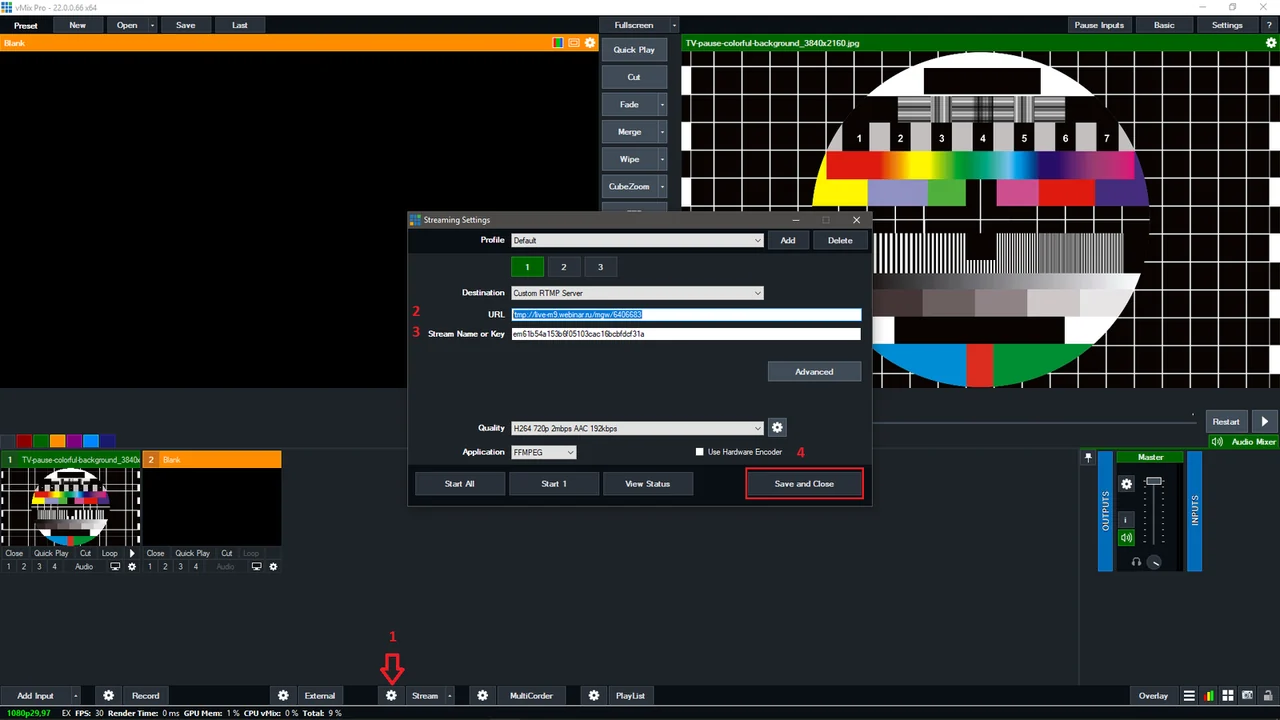The width and height of the screenshot is (1280, 720).
Task: Switch to grid layout icon
Action: pos(1228,696)
